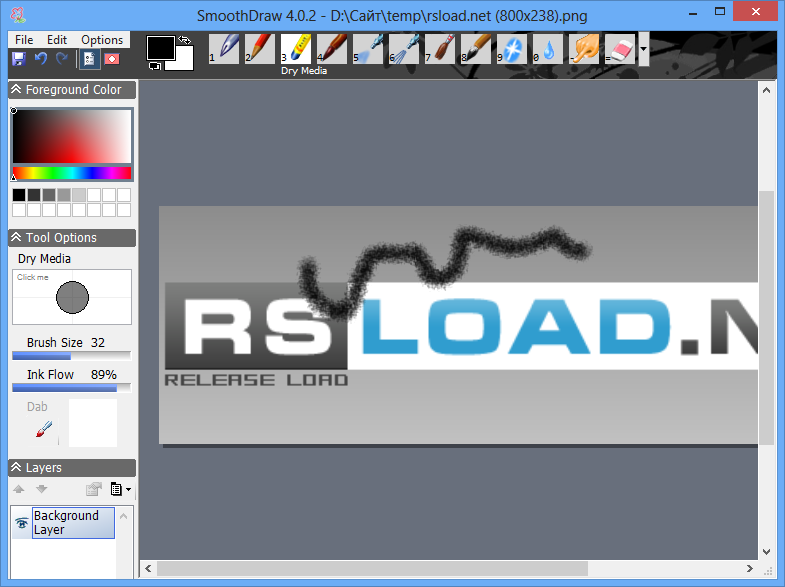Click the Save floppy disk icon

click(19, 59)
